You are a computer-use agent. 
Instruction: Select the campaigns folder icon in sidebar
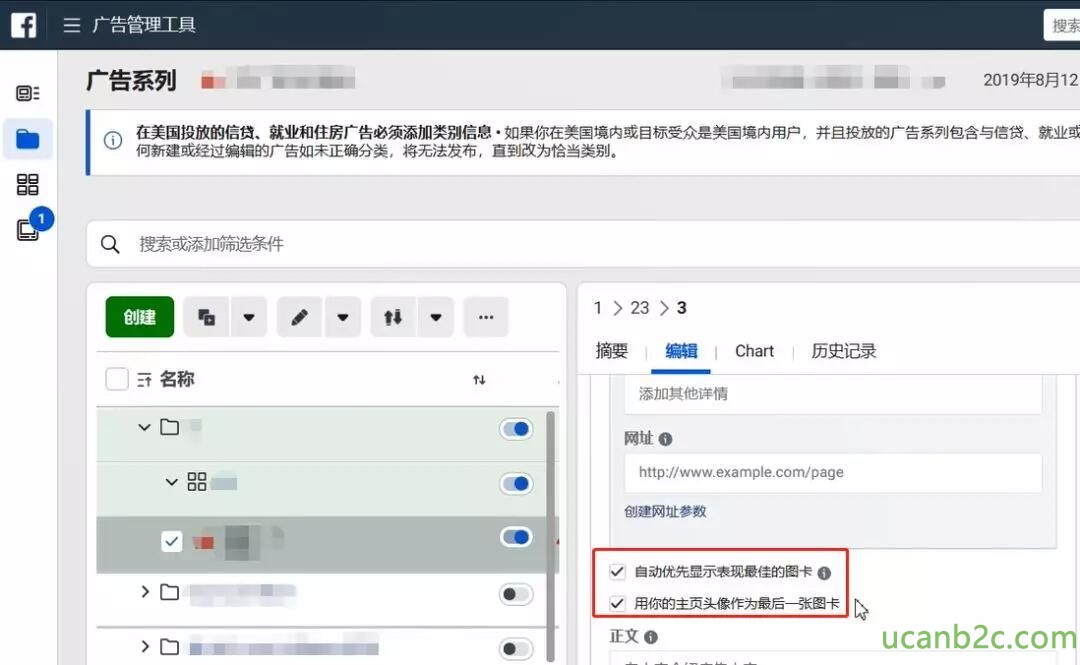tap(28, 139)
